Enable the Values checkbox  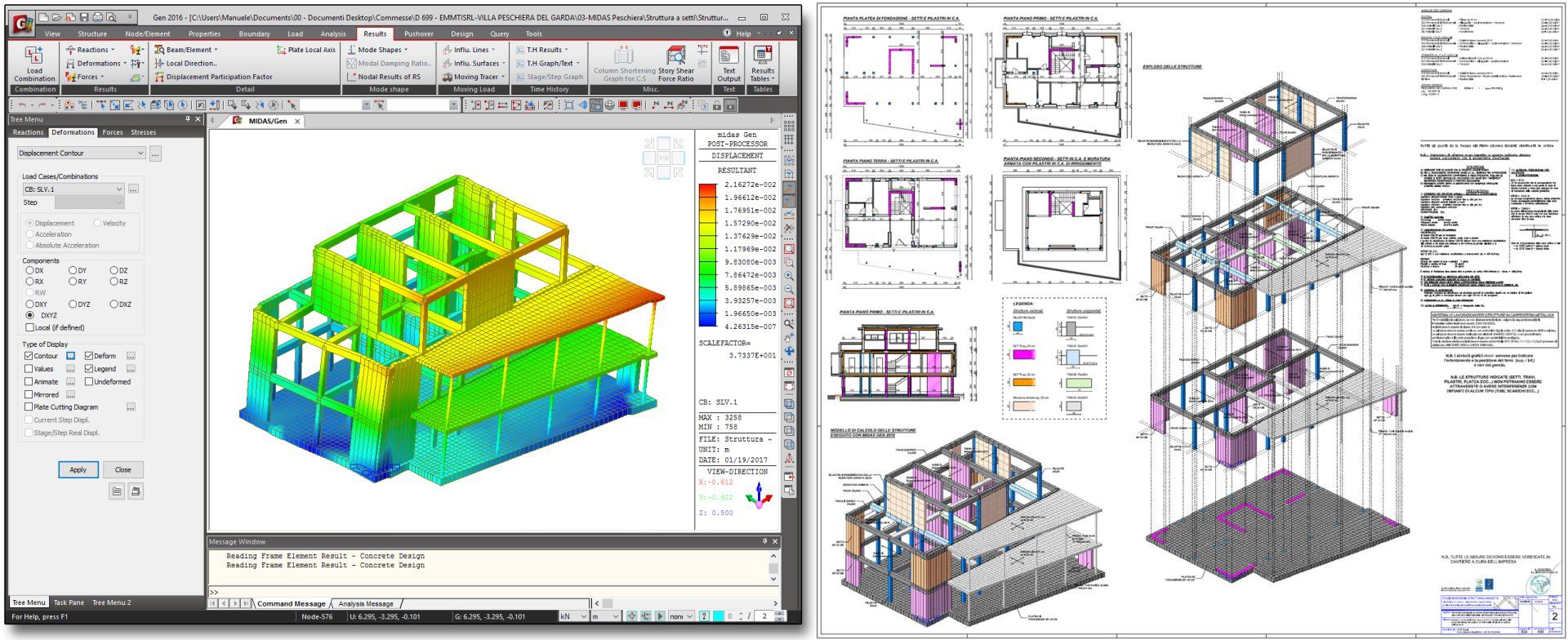coord(29,369)
